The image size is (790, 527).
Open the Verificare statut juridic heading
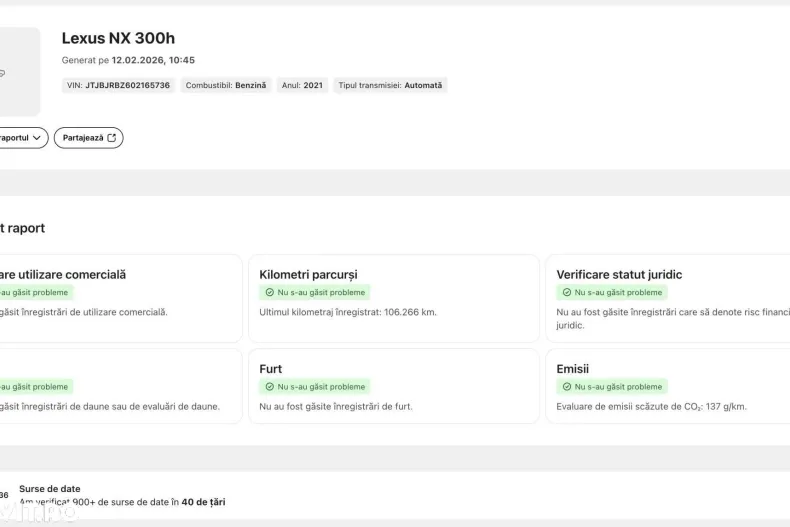coord(619,274)
